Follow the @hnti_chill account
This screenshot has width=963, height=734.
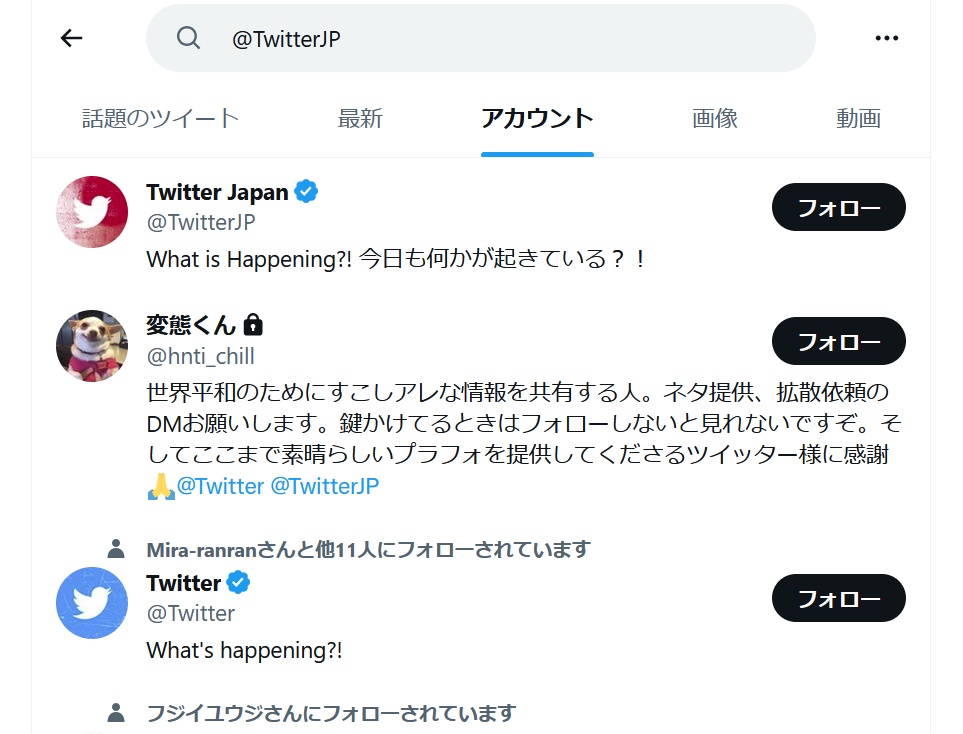pos(838,341)
